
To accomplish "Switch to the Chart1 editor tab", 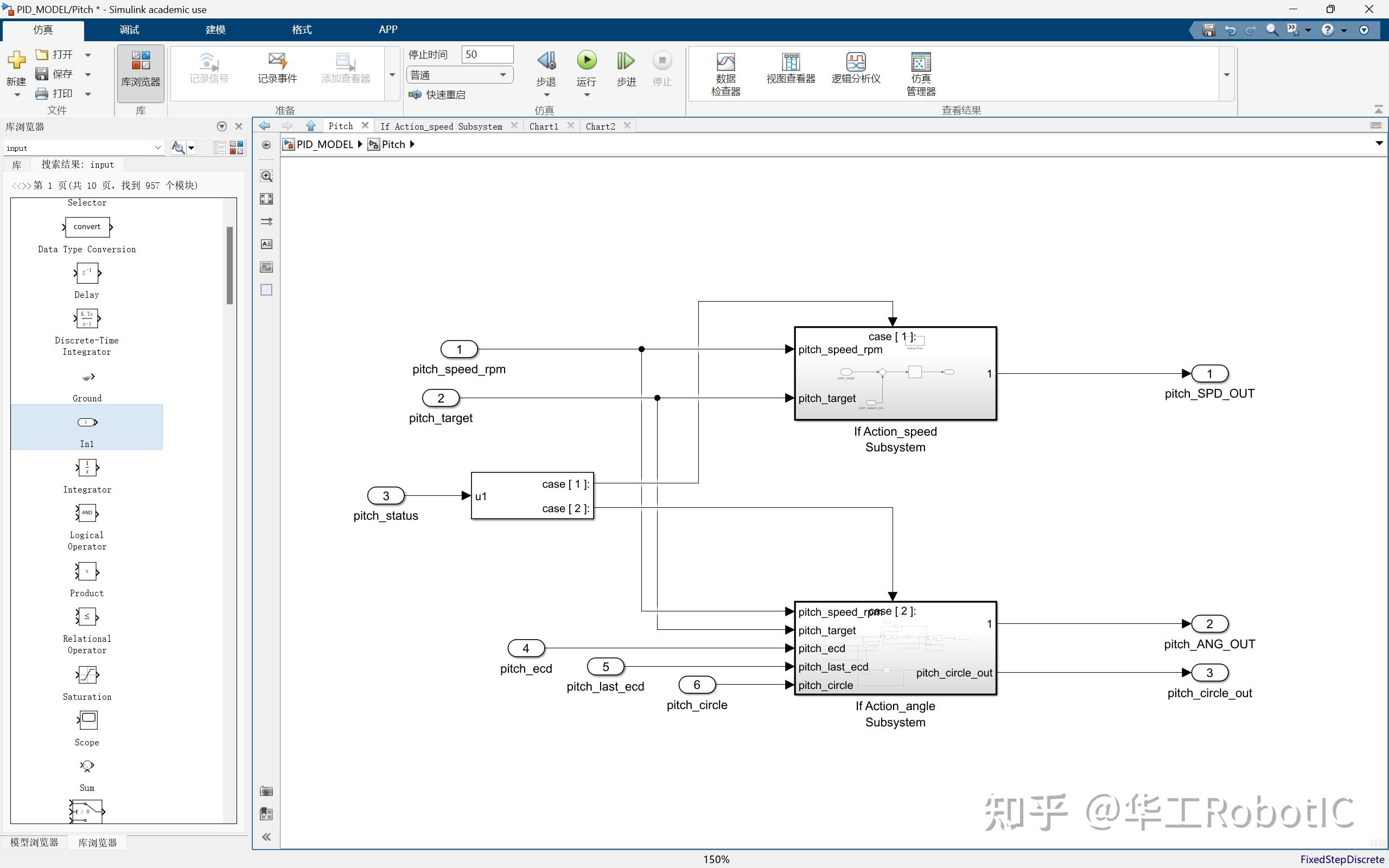I will pyautogui.click(x=544, y=126).
